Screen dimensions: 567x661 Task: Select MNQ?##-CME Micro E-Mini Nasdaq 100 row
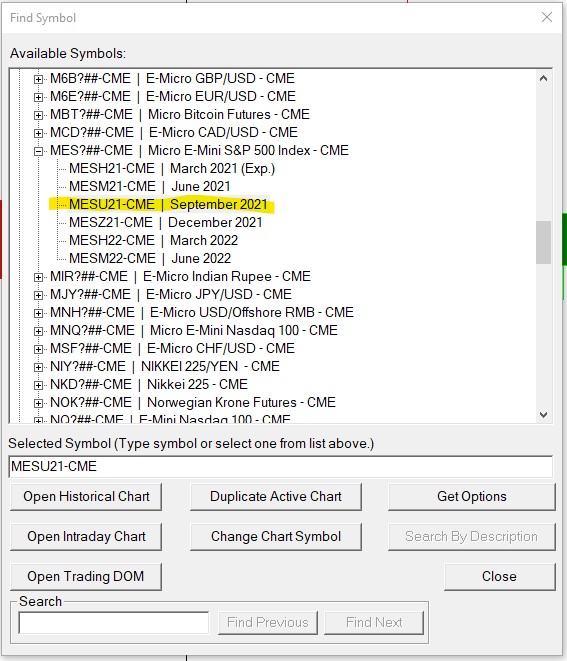193,330
